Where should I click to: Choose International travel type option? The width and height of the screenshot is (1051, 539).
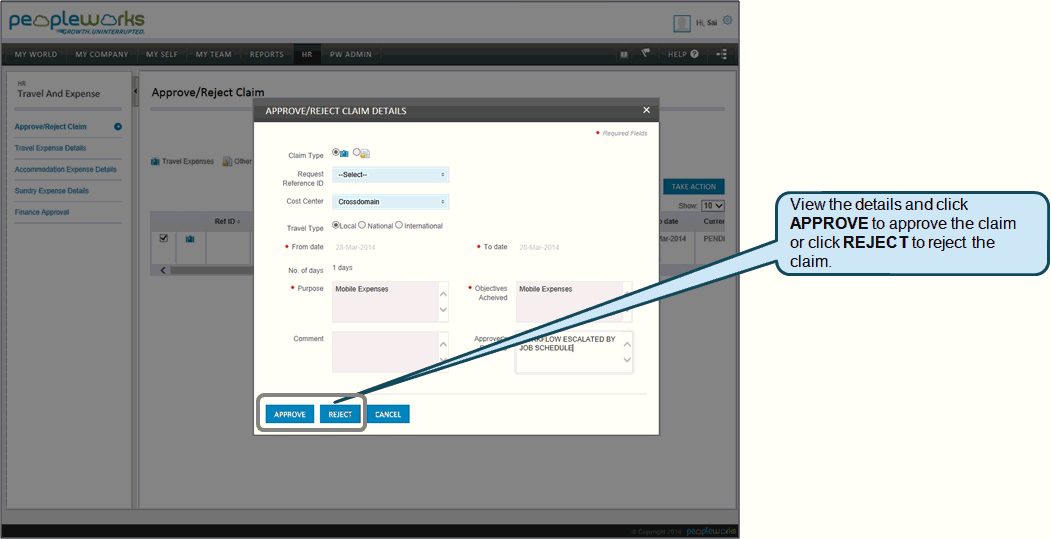click(x=399, y=225)
